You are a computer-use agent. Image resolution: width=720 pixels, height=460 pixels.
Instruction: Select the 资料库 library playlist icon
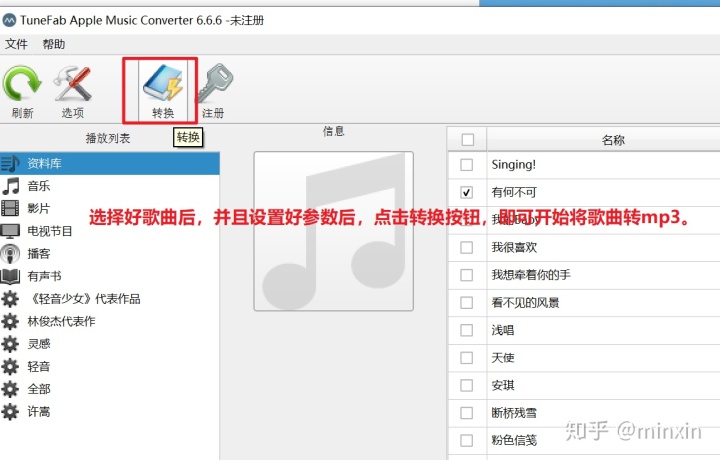[x=10, y=163]
